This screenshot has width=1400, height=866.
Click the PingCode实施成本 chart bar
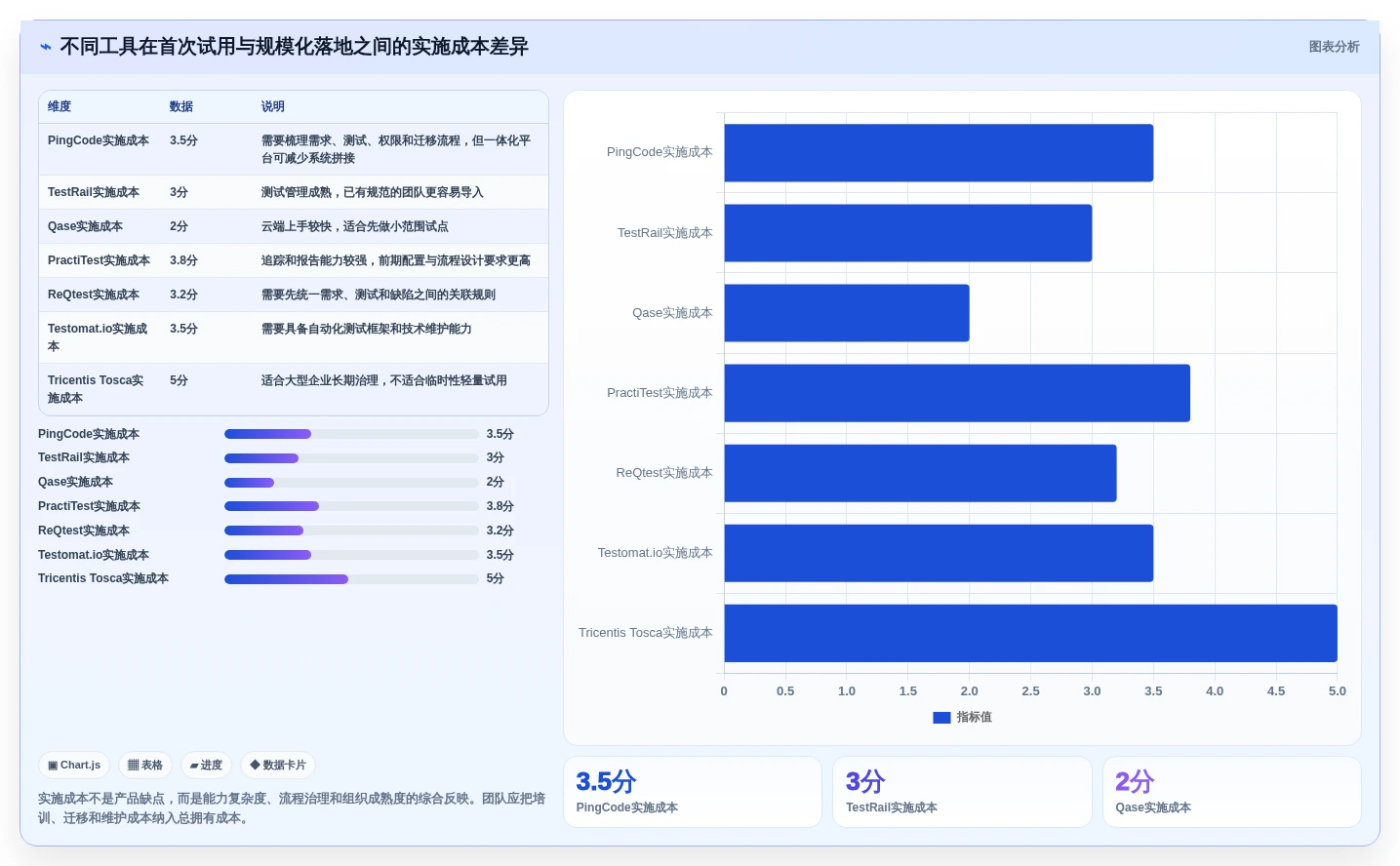coord(939,153)
